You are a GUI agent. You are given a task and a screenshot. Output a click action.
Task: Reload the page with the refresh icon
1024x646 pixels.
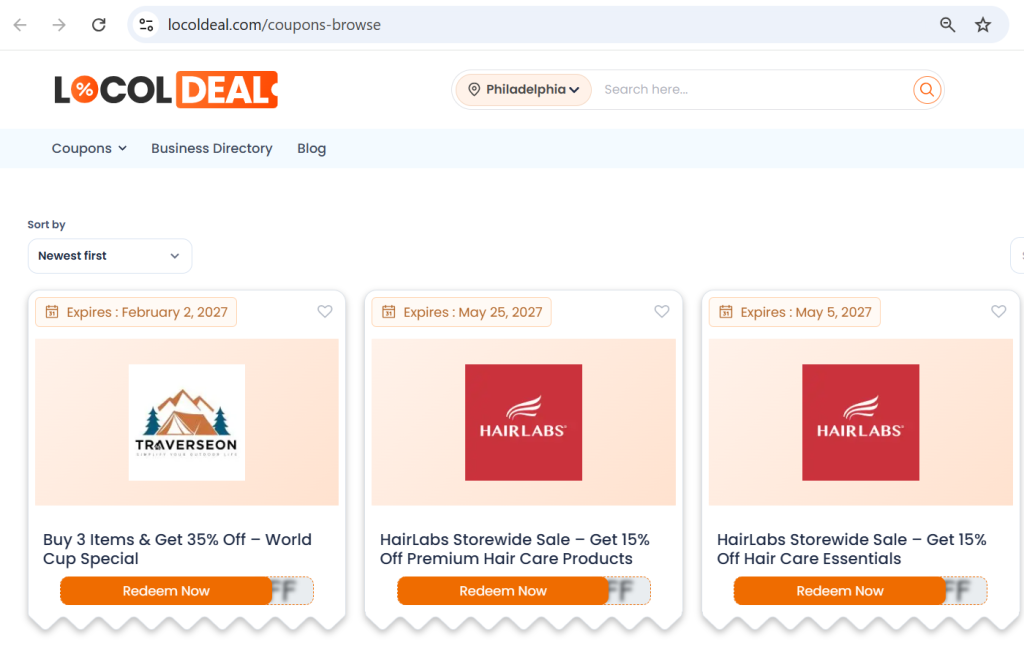pos(99,25)
